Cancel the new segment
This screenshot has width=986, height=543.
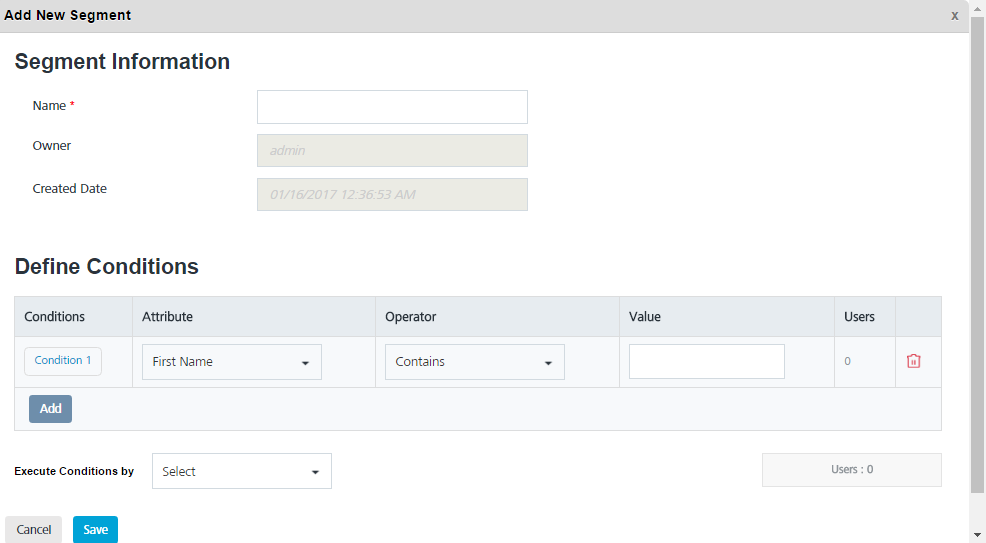[34, 529]
